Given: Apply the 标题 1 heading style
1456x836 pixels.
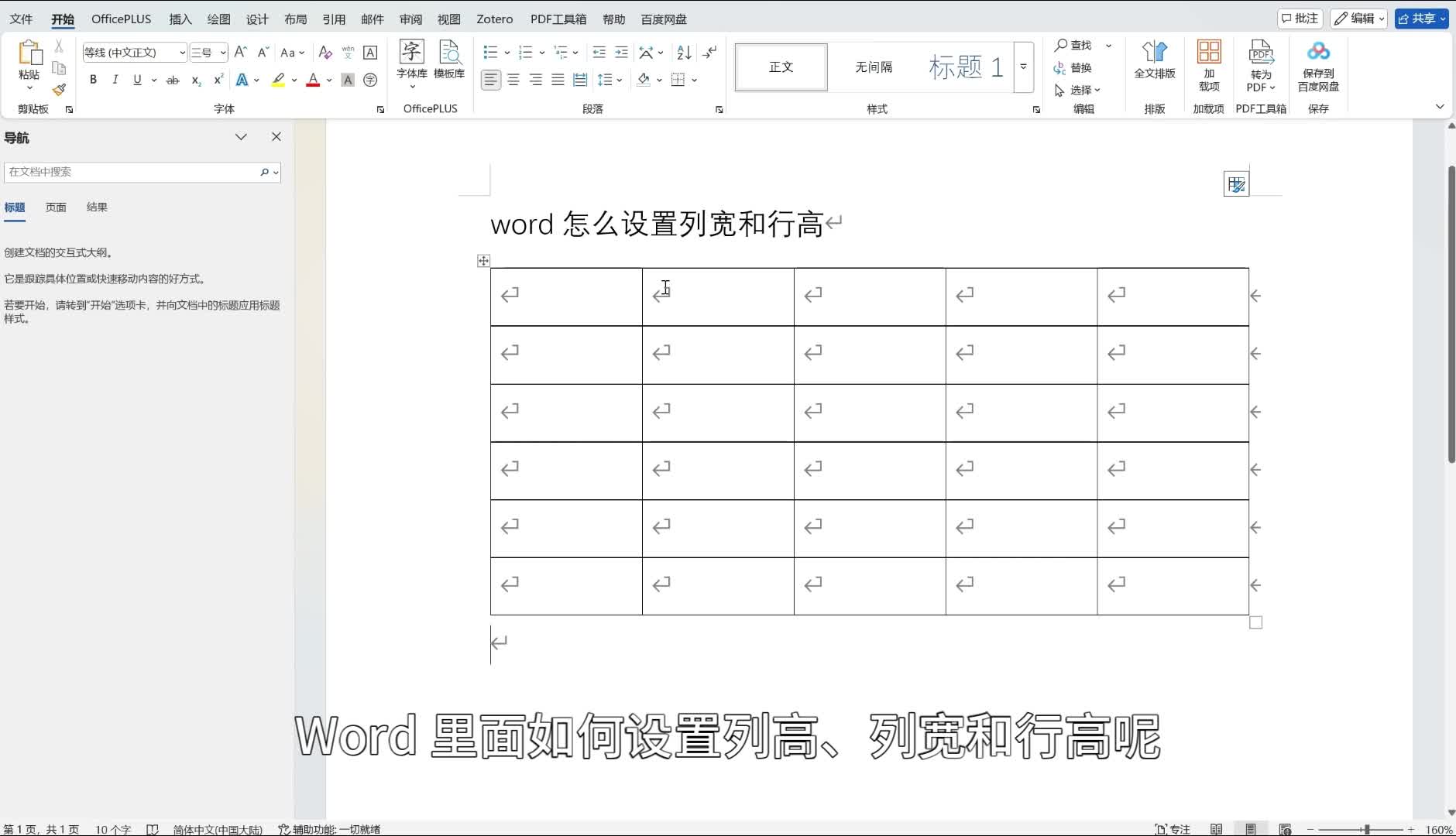Looking at the screenshot, I should tap(966, 67).
